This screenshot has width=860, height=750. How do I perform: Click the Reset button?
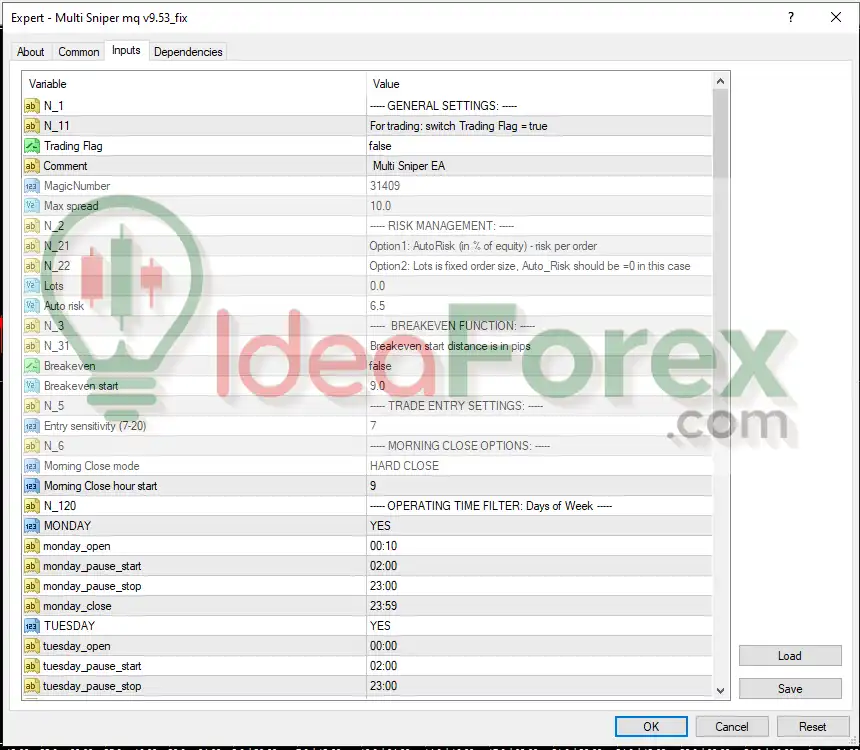812,726
